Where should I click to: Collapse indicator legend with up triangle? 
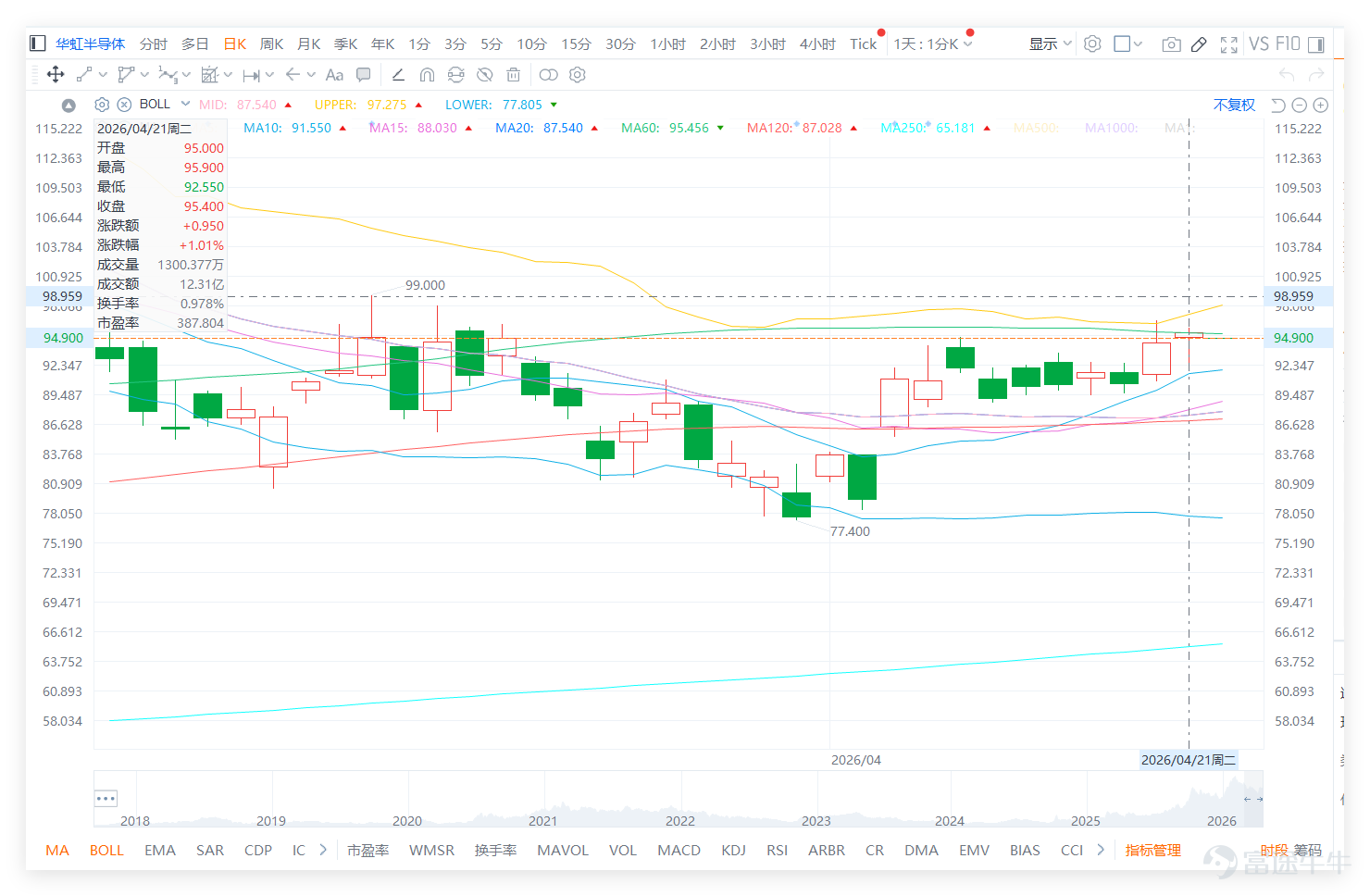pyautogui.click(x=68, y=106)
